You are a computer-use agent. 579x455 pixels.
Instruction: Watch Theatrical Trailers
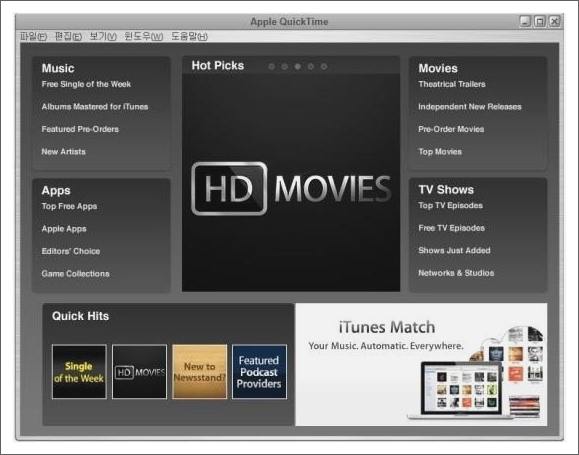coord(452,84)
